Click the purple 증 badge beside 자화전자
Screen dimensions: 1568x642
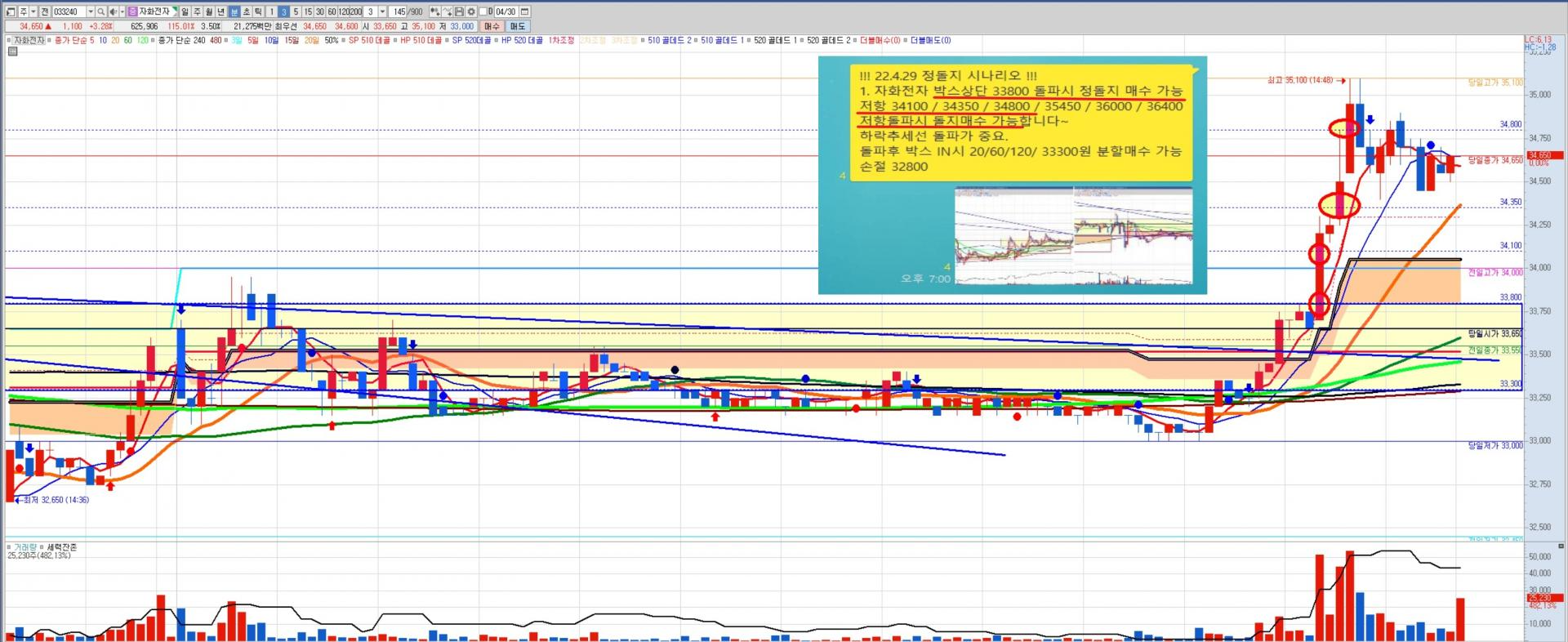pyautogui.click(x=132, y=11)
